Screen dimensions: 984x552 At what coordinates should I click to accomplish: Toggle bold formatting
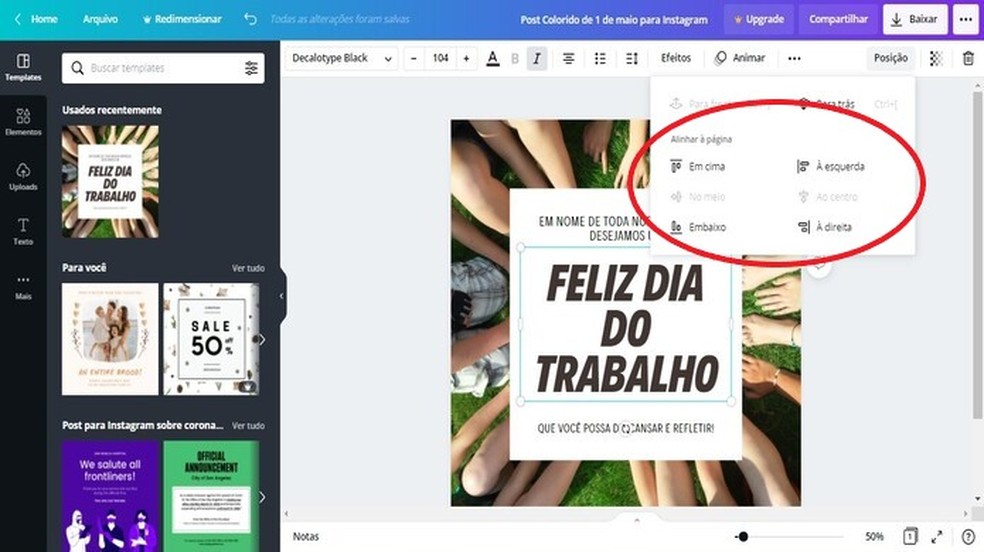point(515,59)
